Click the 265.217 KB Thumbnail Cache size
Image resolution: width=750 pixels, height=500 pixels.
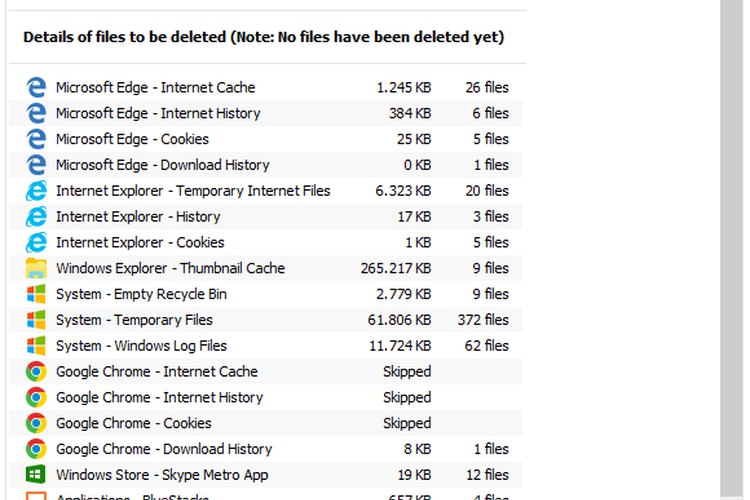tap(396, 268)
